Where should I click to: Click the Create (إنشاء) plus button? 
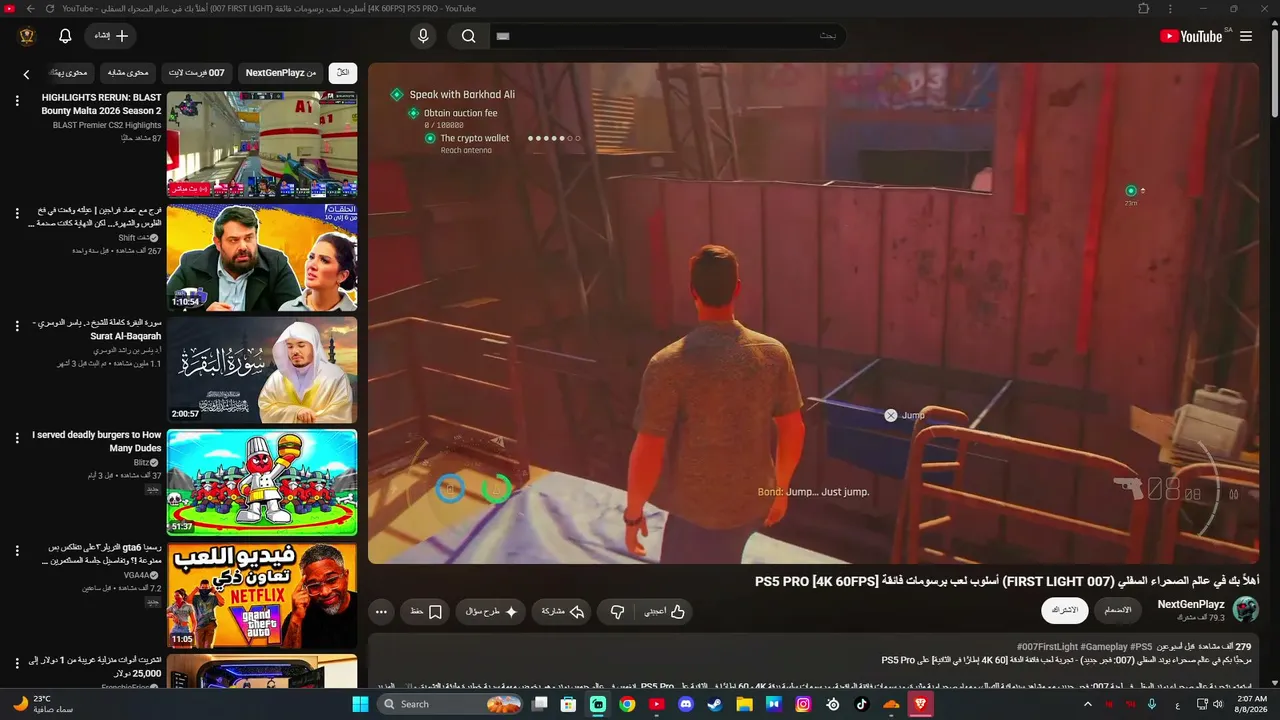pyautogui.click(x=111, y=36)
